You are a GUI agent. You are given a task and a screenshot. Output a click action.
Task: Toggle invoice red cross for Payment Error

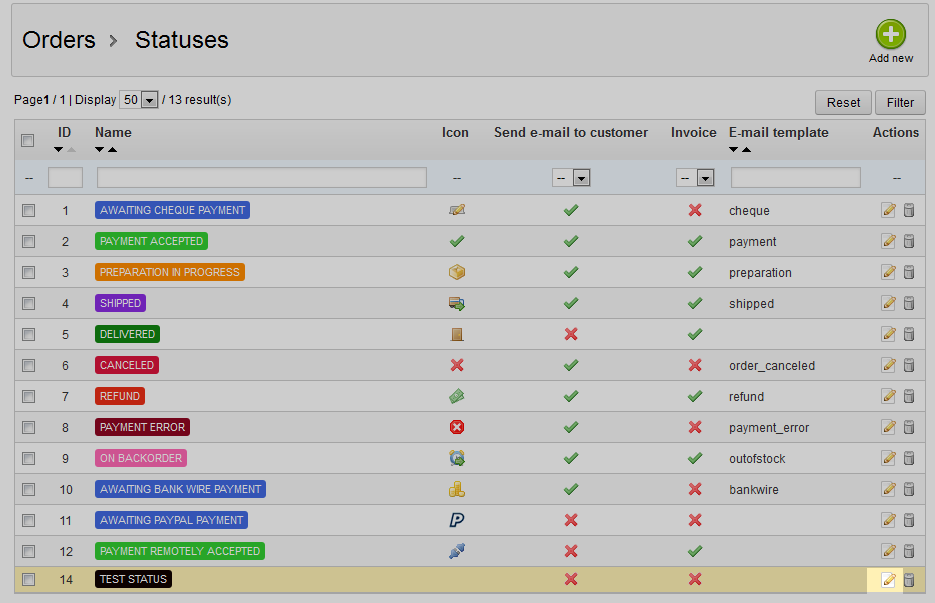point(694,427)
